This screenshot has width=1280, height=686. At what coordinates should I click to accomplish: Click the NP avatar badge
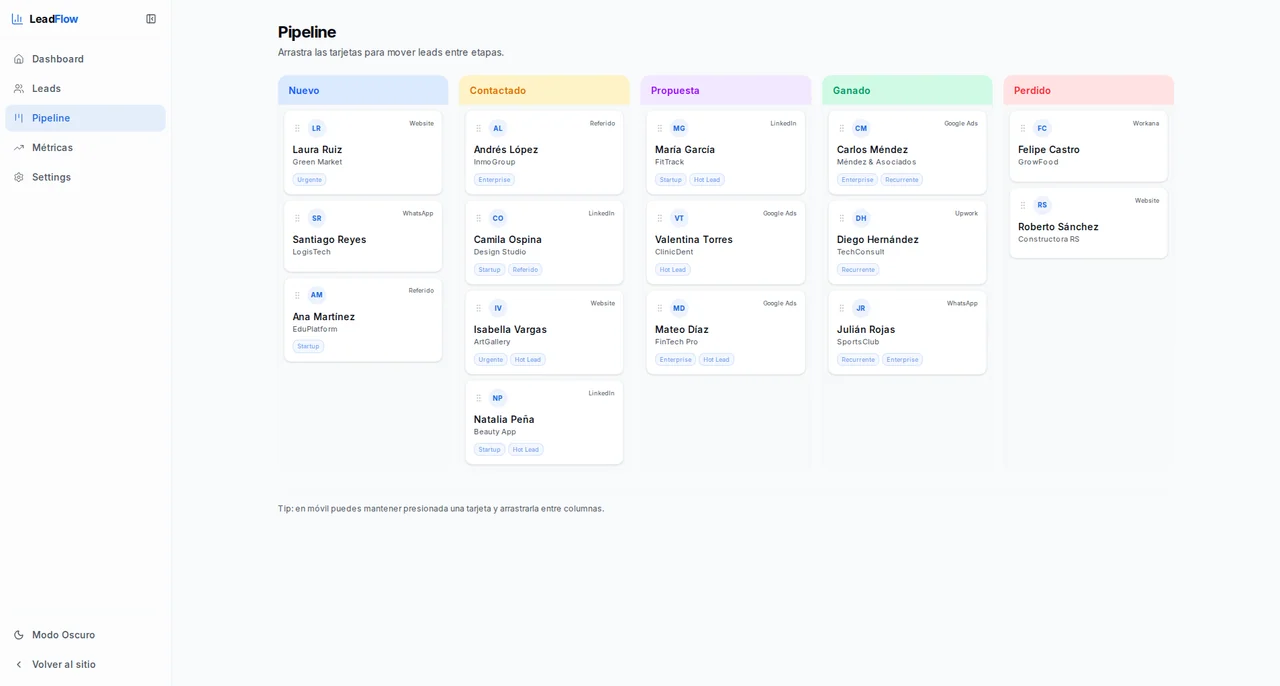point(498,398)
